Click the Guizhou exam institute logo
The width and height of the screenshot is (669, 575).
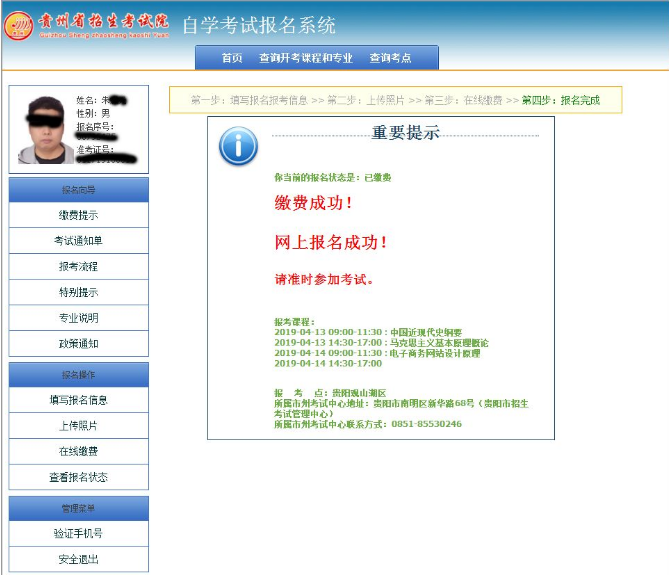[x=19, y=25]
